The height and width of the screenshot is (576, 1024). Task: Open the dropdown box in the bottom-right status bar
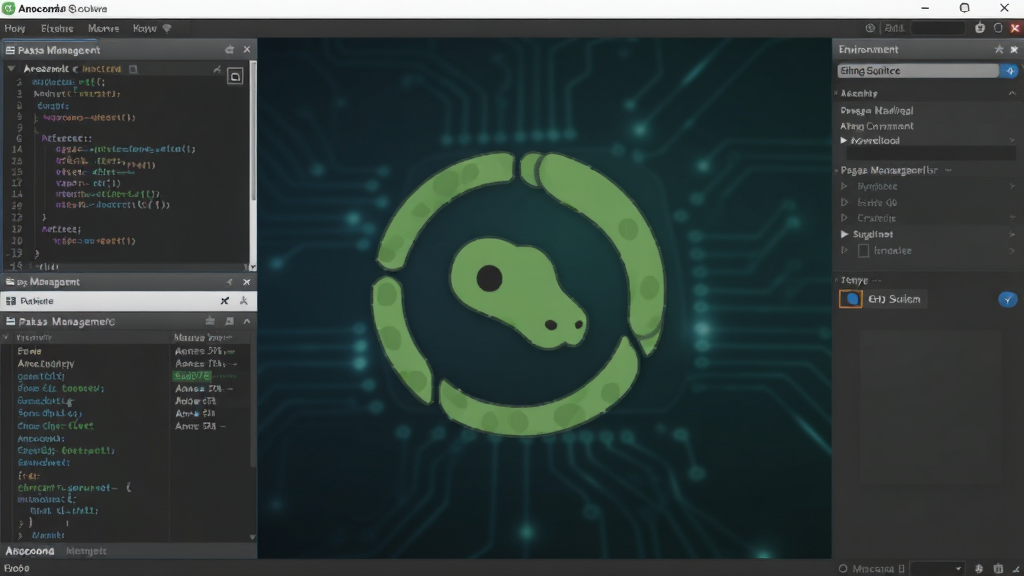pos(937,568)
